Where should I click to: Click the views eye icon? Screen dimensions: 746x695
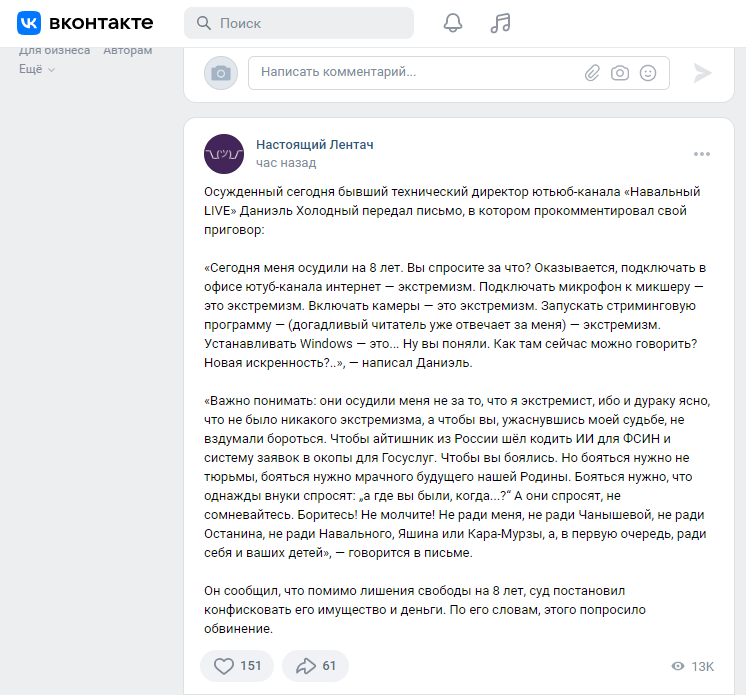click(x=678, y=666)
